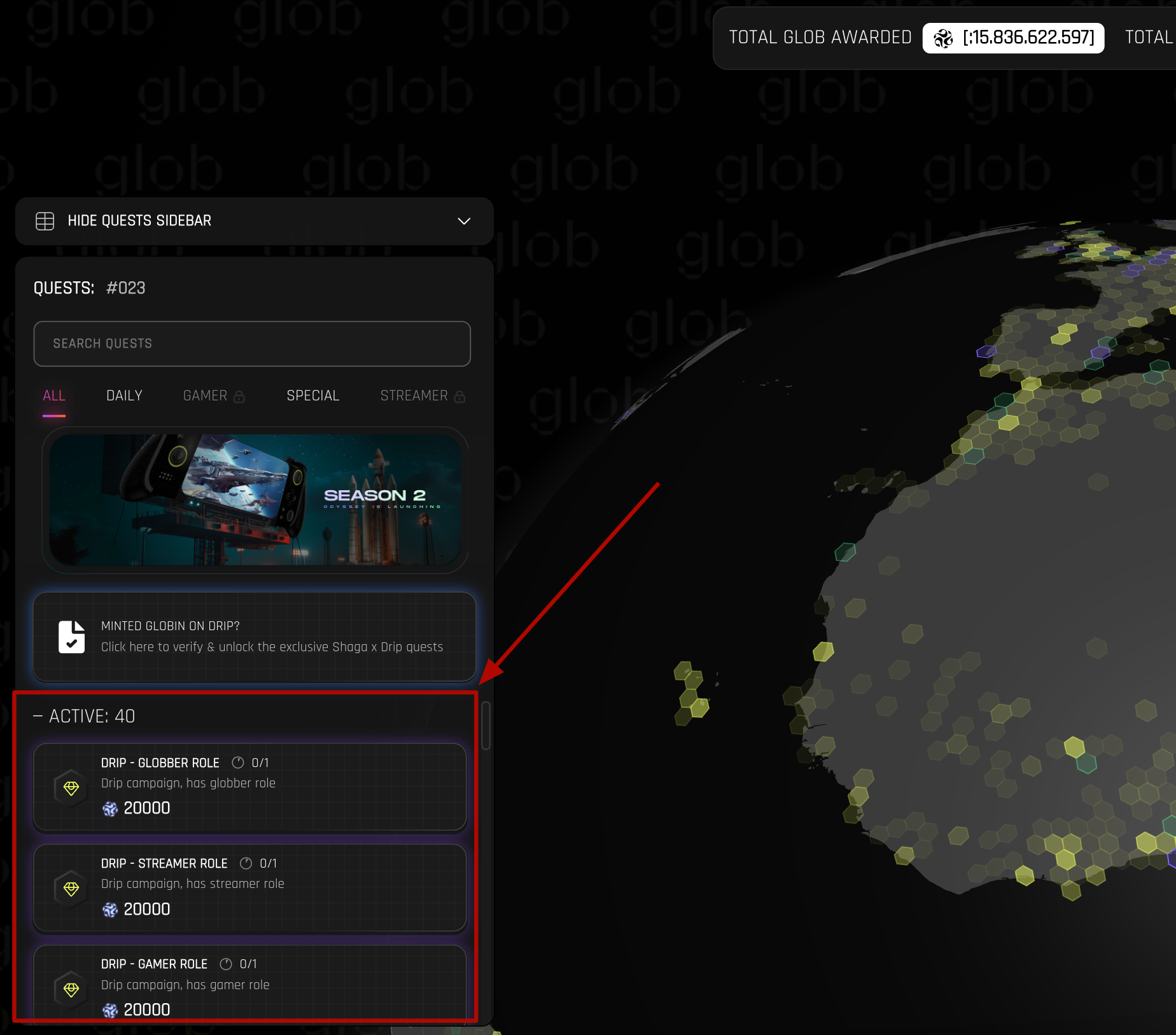Switch to the SPECIAL quests tab
The image size is (1176, 1035).
coord(313,396)
